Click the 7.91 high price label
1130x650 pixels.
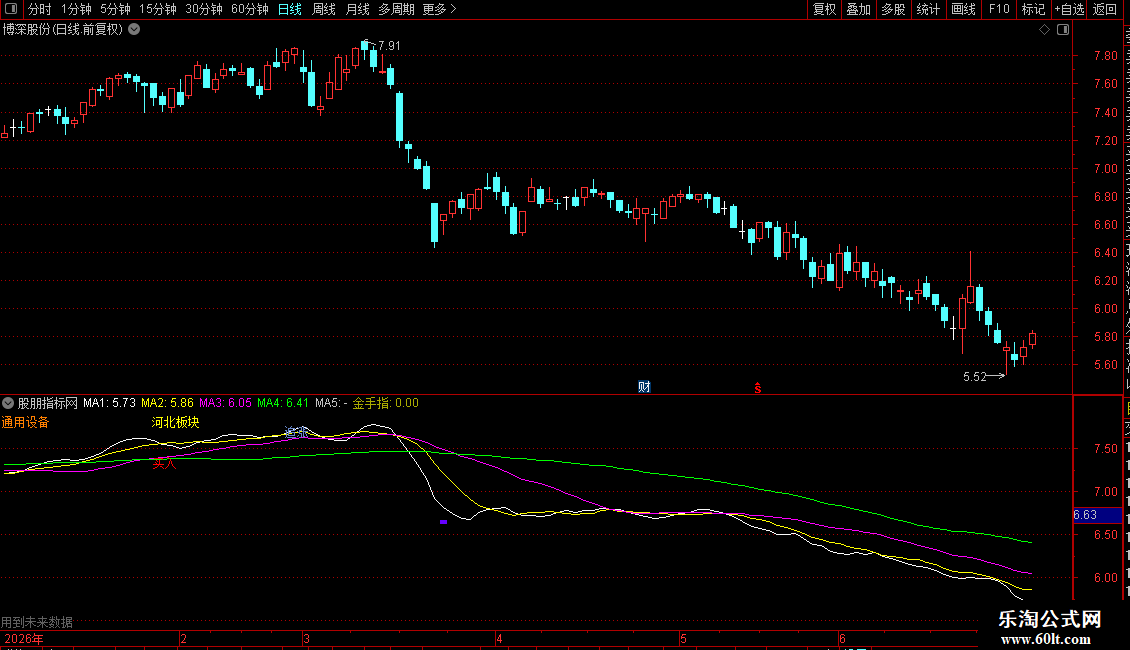point(389,45)
